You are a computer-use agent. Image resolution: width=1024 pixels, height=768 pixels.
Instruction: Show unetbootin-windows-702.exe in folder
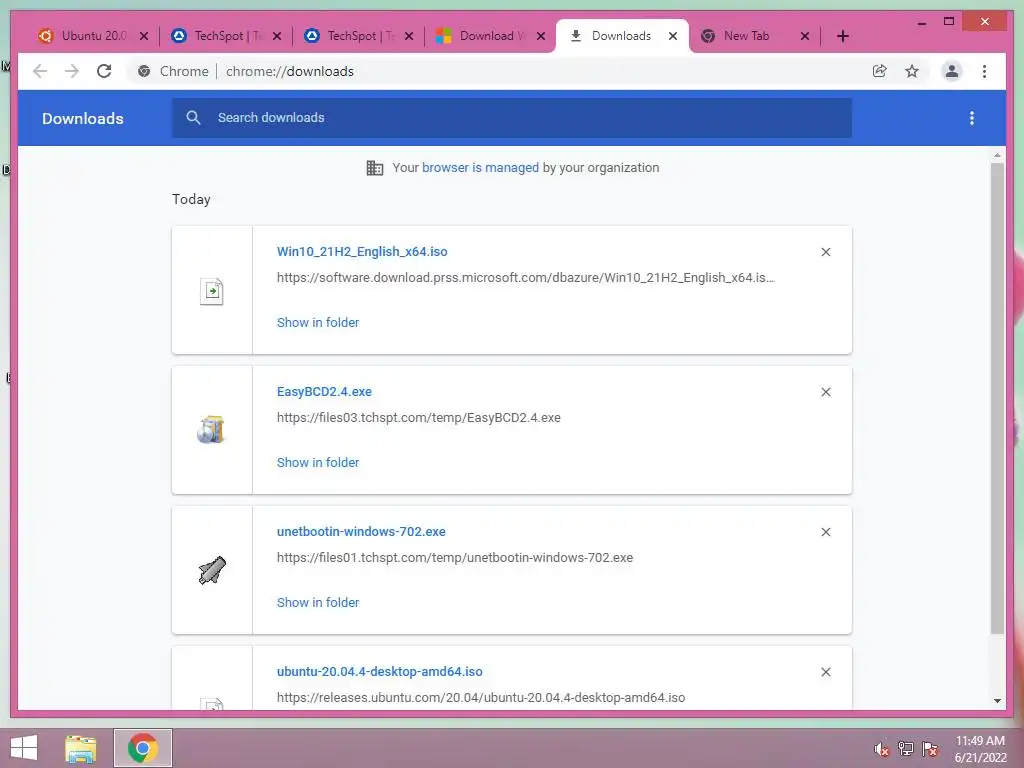(318, 603)
